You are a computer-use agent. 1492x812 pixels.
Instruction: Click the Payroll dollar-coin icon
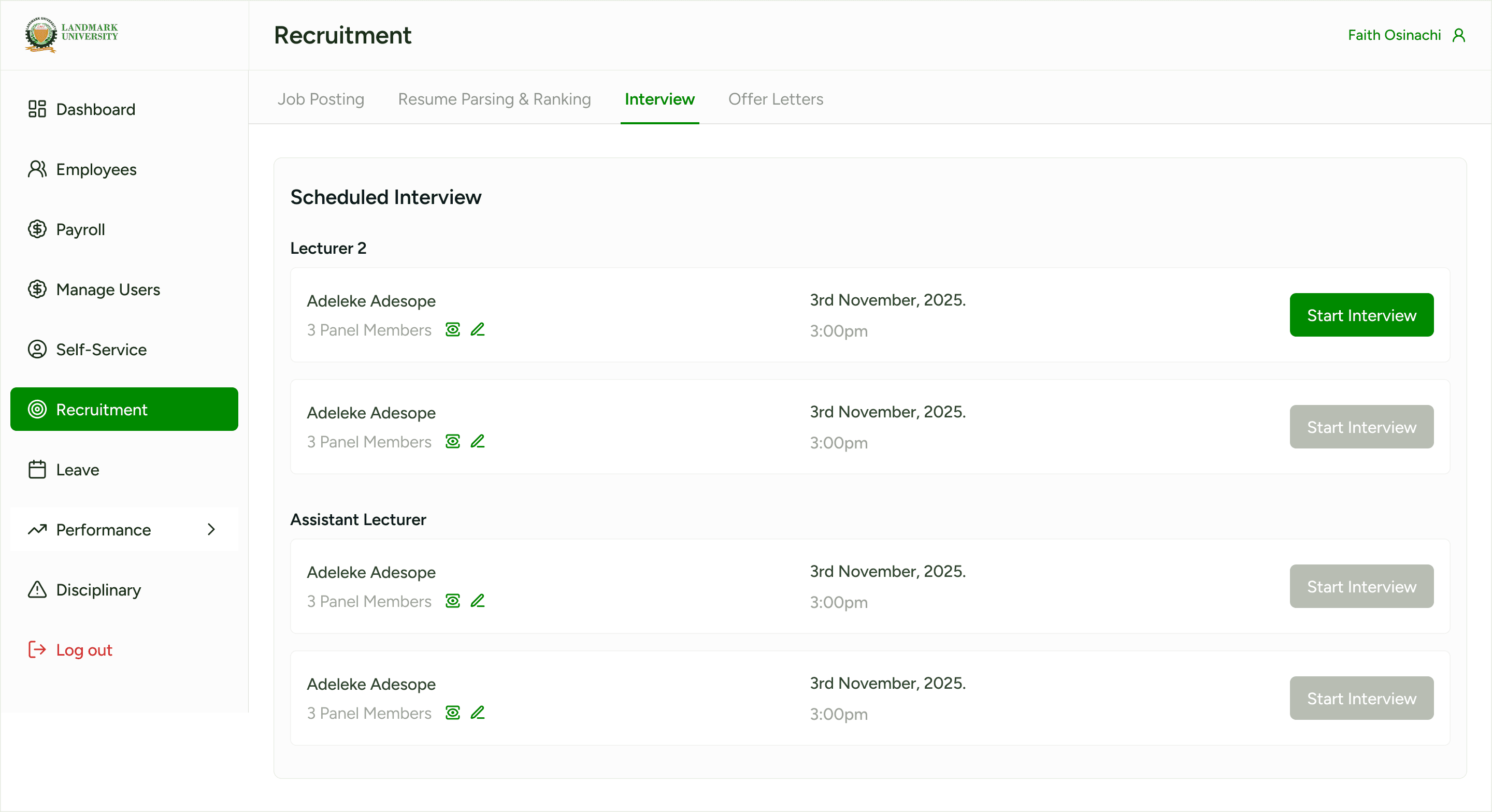(x=37, y=229)
